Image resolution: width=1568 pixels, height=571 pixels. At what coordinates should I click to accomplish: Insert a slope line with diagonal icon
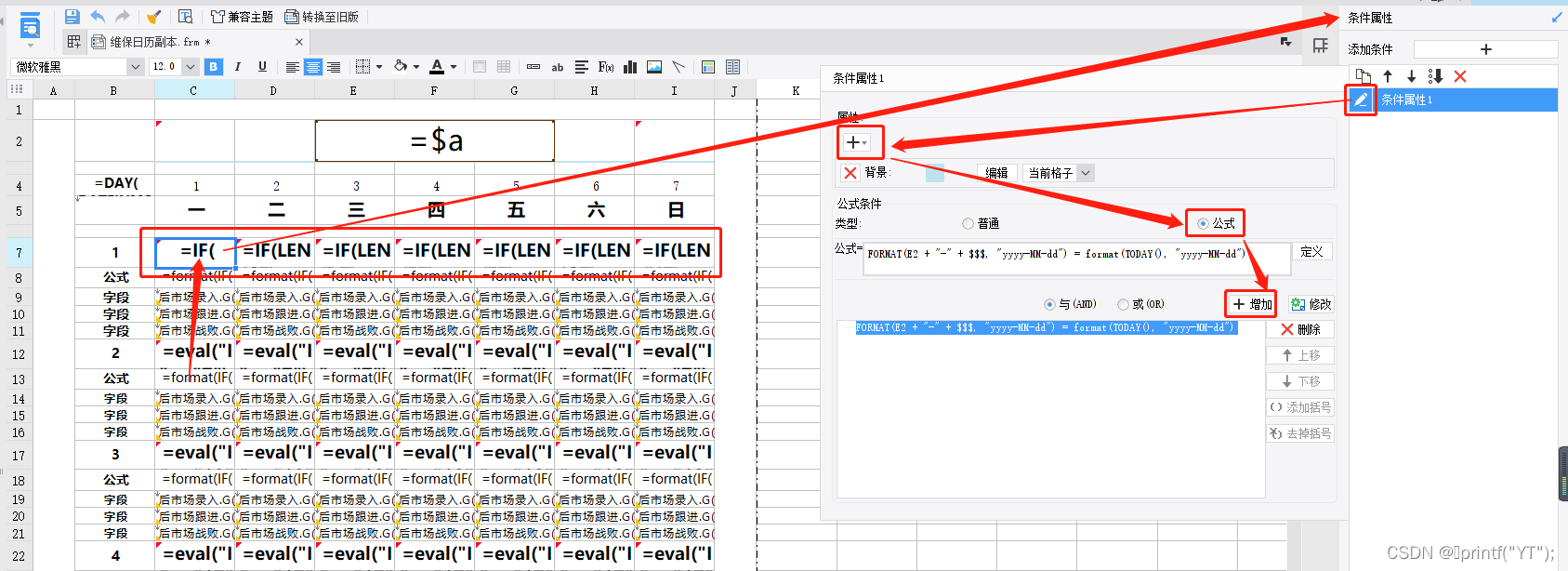679,67
